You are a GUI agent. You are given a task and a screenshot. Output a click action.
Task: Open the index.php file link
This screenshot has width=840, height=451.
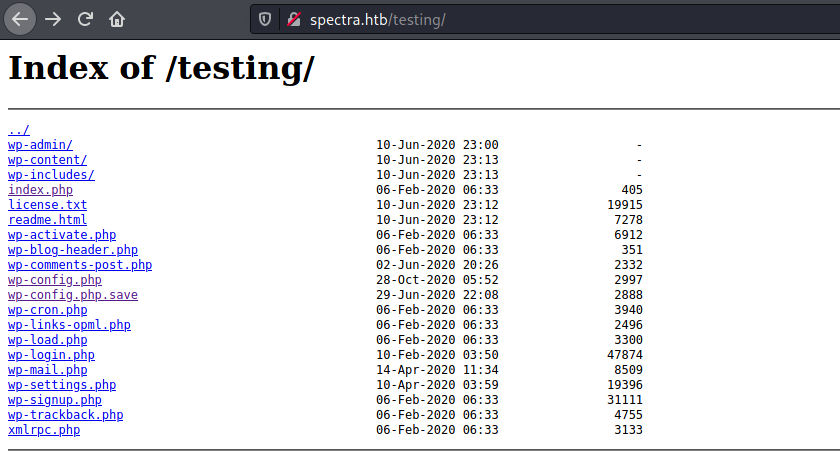coord(40,190)
